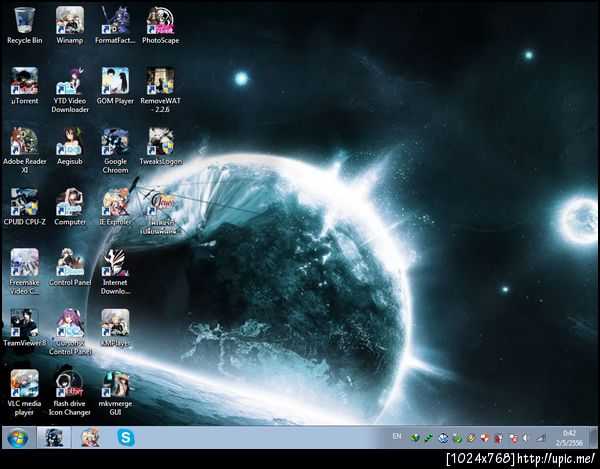This screenshot has height=469, width=600.
Task: Open the VLC media player shortcut
Action: (24, 392)
